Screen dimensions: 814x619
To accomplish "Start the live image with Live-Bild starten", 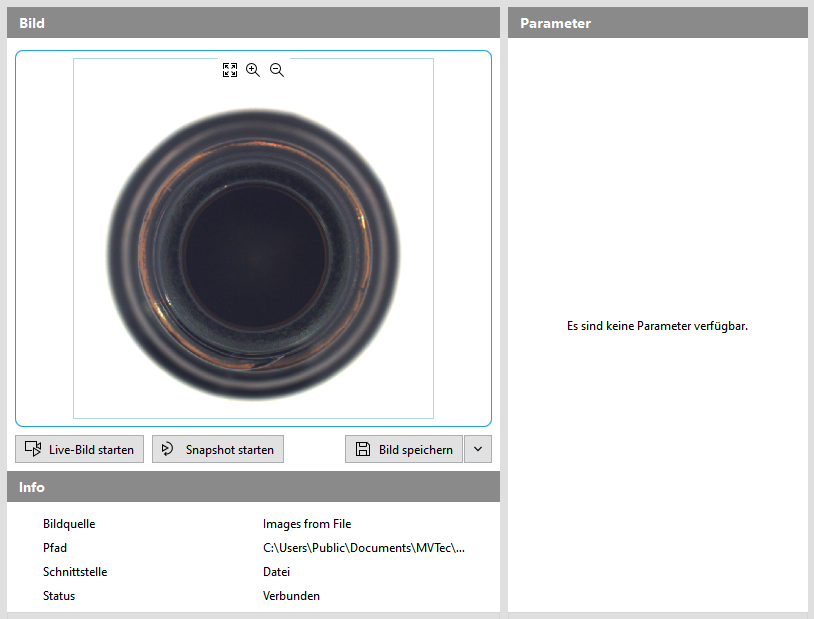I will 80,449.
